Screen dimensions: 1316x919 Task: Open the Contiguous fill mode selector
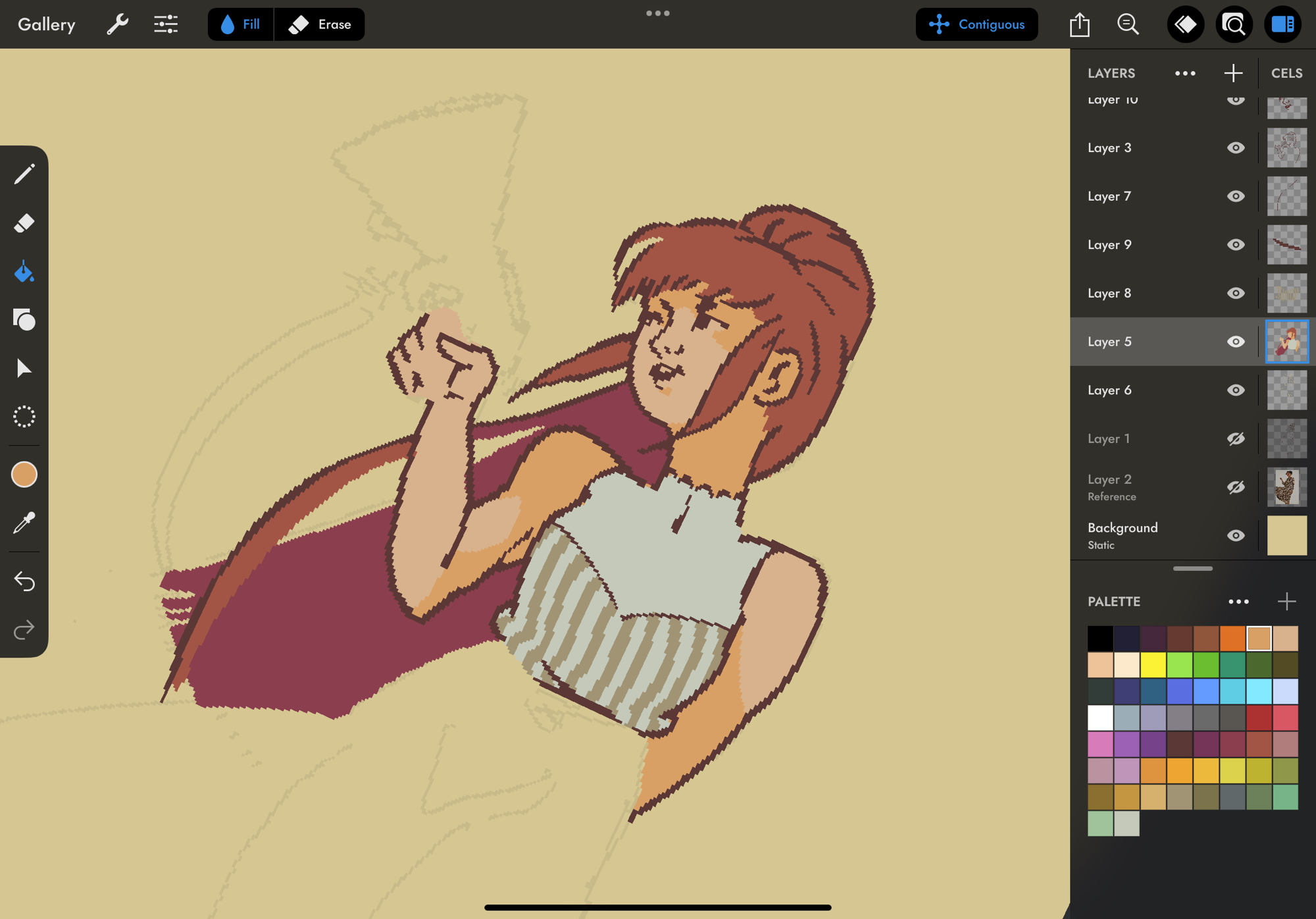coord(976,24)
